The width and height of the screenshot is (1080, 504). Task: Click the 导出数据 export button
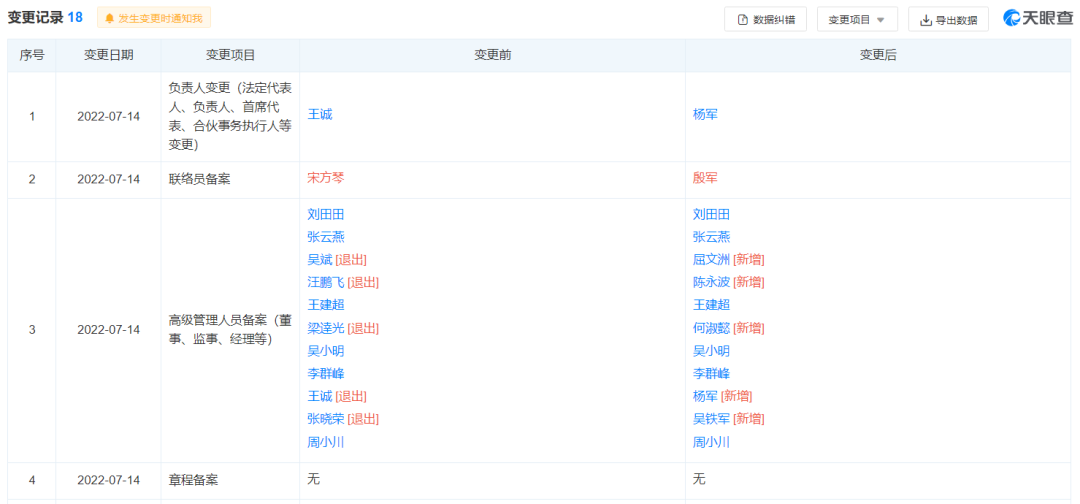pyautogui.click(x=948, y=19)
